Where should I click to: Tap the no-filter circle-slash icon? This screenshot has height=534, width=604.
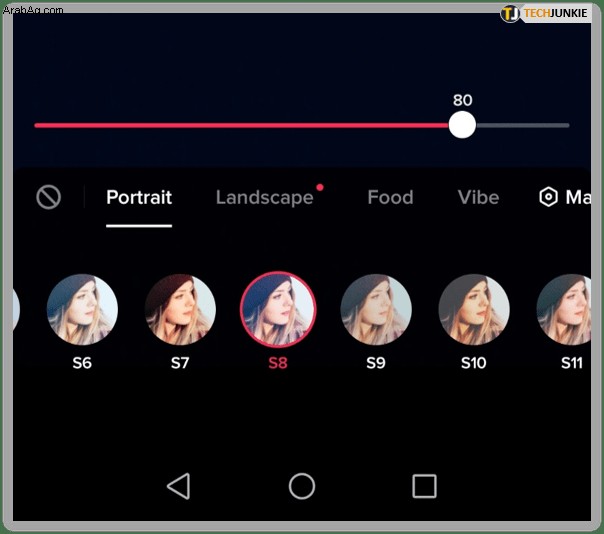[49, 197]
